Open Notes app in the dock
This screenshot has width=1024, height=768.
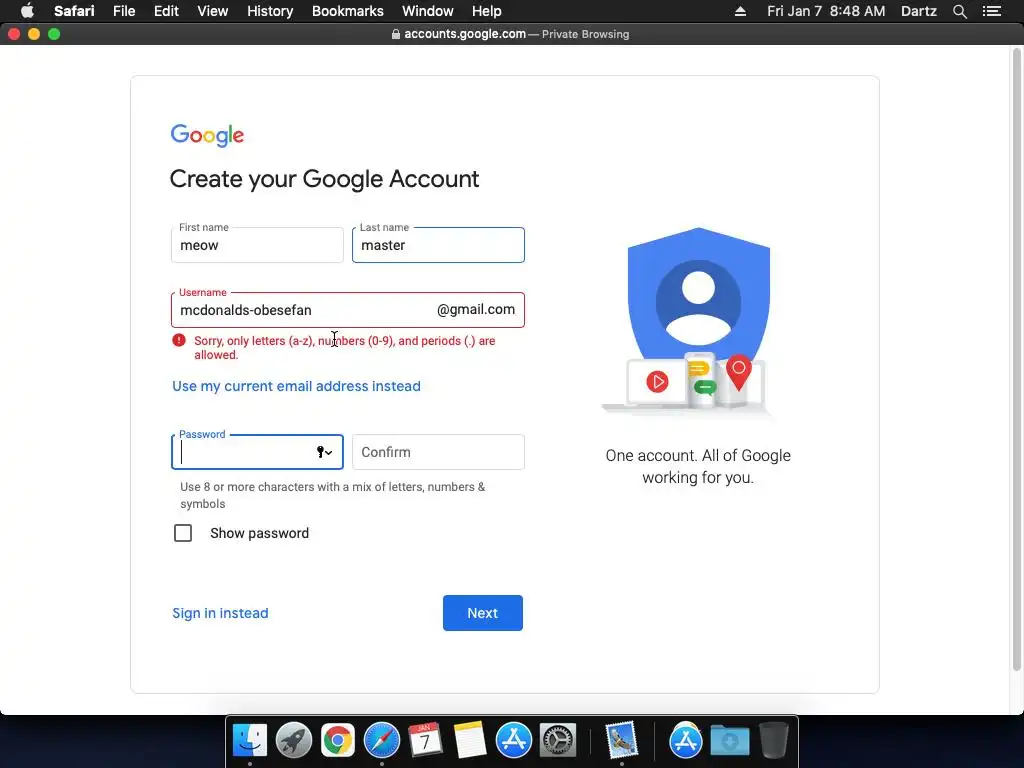[470, 740]
